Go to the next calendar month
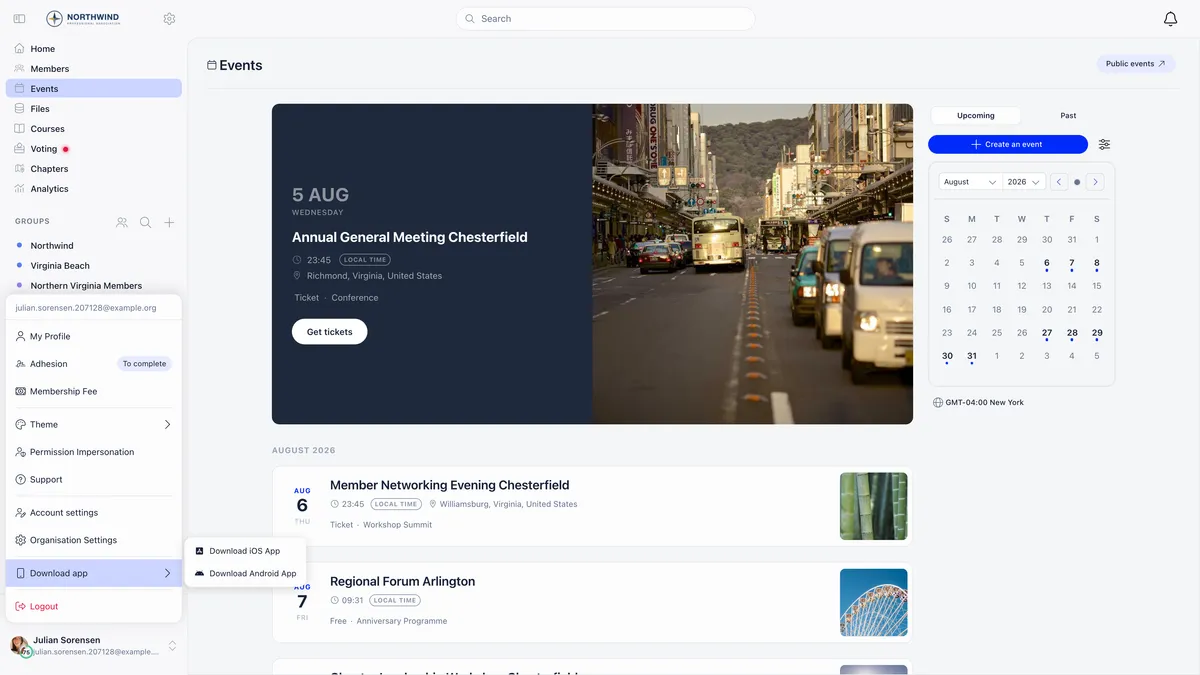This screenshot has width=1200, height=675. click(1096, 182)
